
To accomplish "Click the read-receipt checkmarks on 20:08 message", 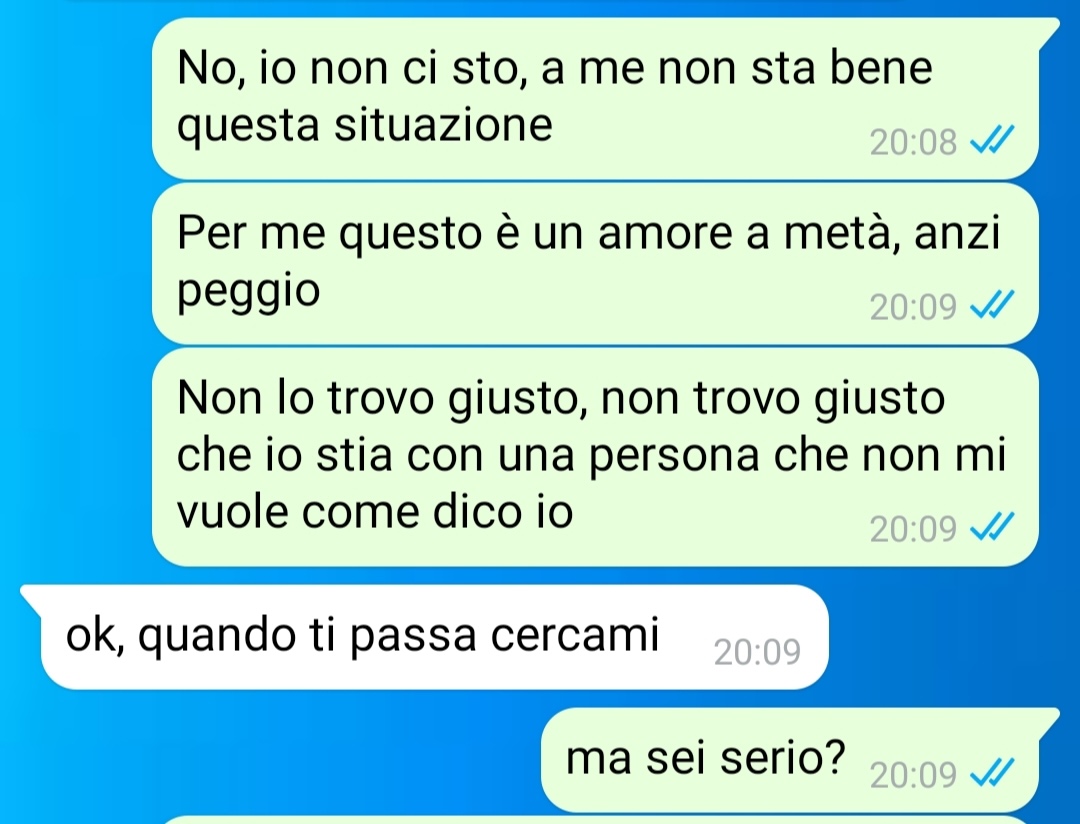I will 992,141.
